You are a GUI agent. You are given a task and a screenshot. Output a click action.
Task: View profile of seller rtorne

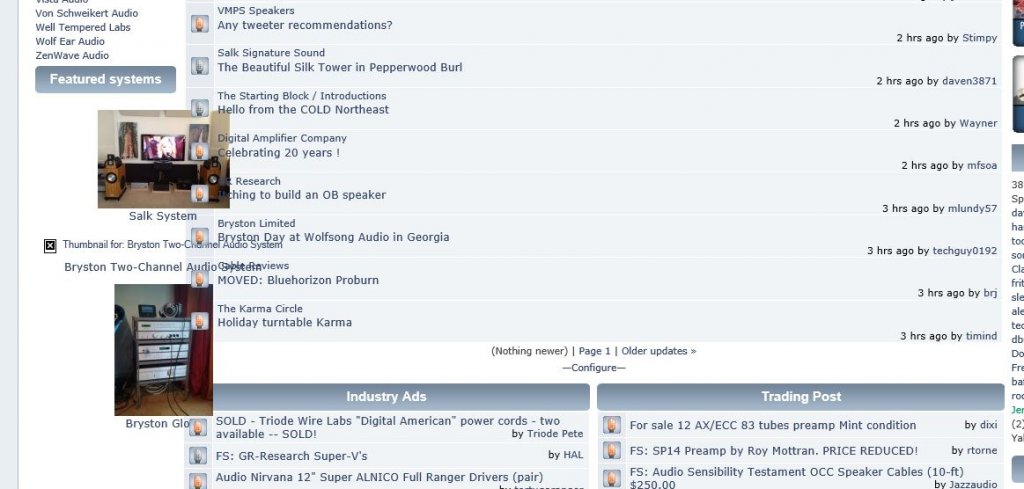(982, 451)
